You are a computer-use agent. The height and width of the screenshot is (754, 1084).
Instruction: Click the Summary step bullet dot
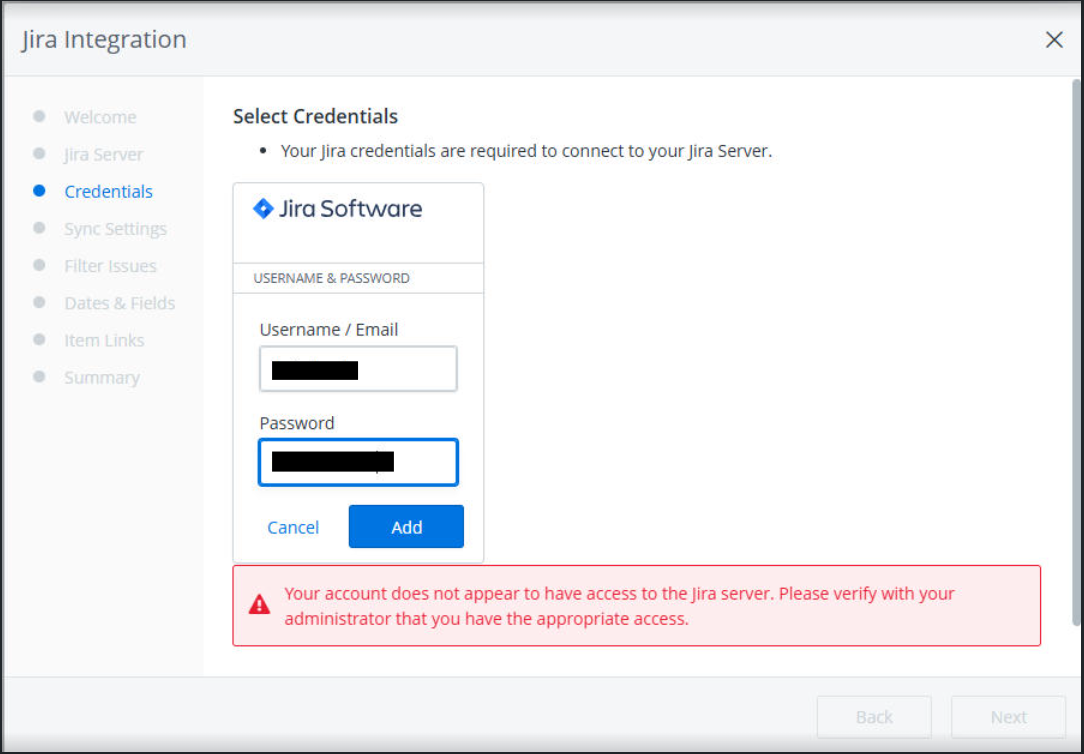(40, 376)
